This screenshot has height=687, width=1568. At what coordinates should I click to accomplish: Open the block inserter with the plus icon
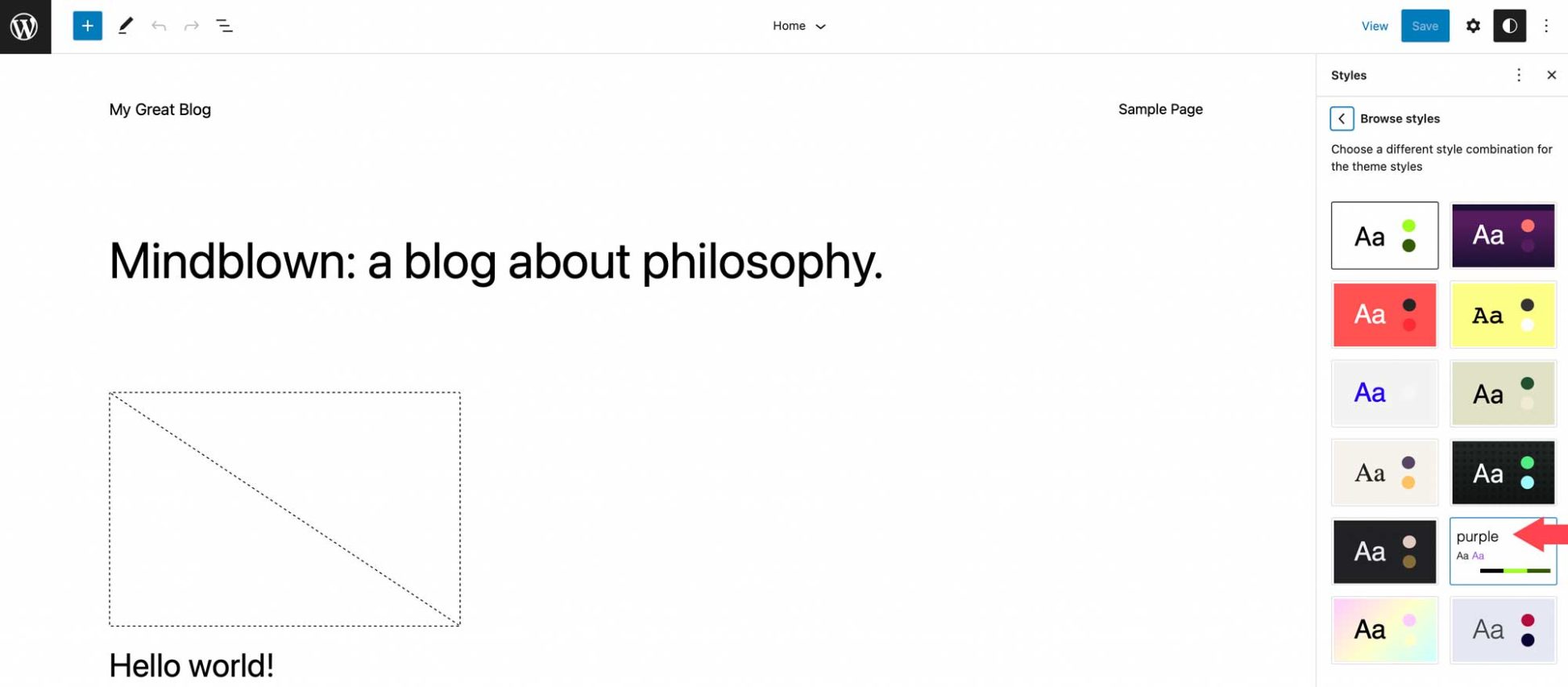pos(87,25)
